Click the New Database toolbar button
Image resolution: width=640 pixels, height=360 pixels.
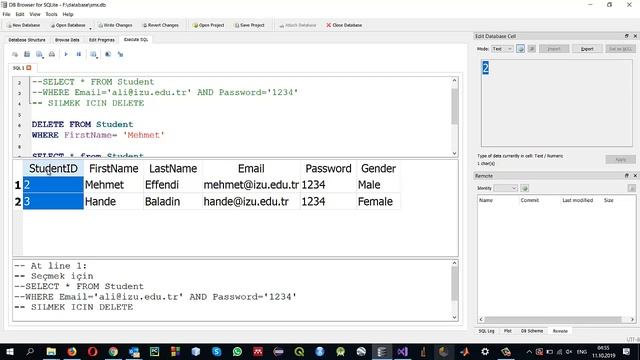23,25
